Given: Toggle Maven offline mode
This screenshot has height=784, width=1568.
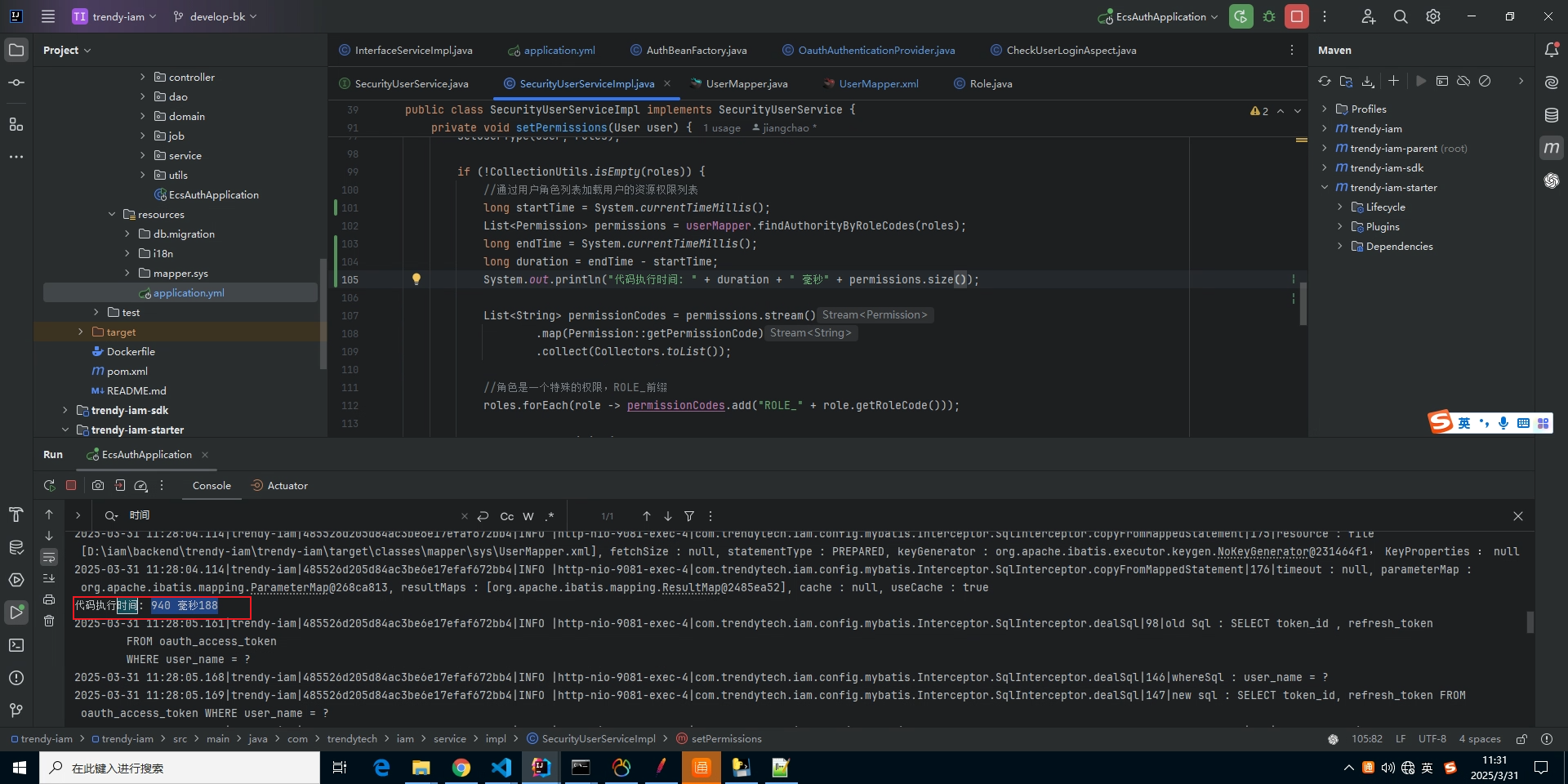Looking at the screenshot, I should coord(1463,81).
